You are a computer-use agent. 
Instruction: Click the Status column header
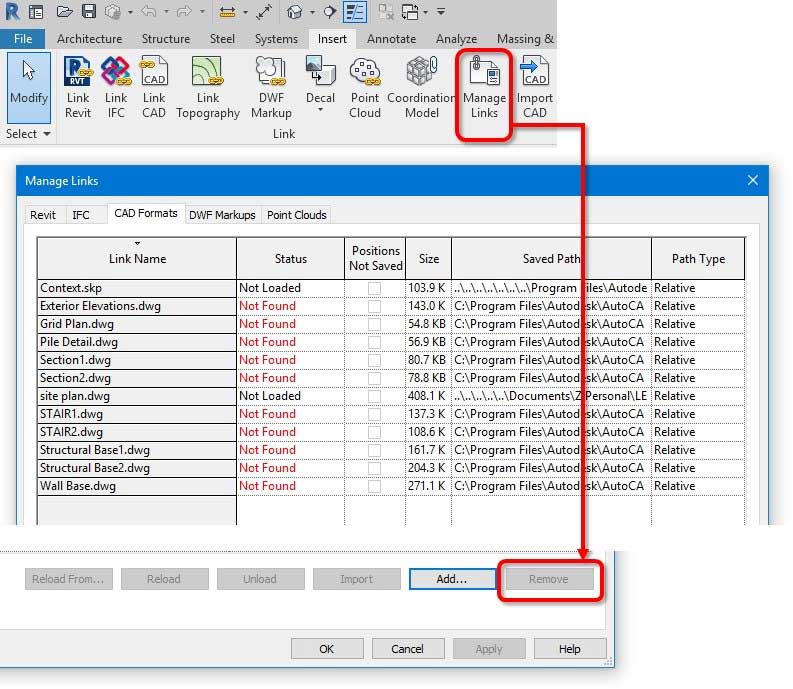tap(290, 259)
